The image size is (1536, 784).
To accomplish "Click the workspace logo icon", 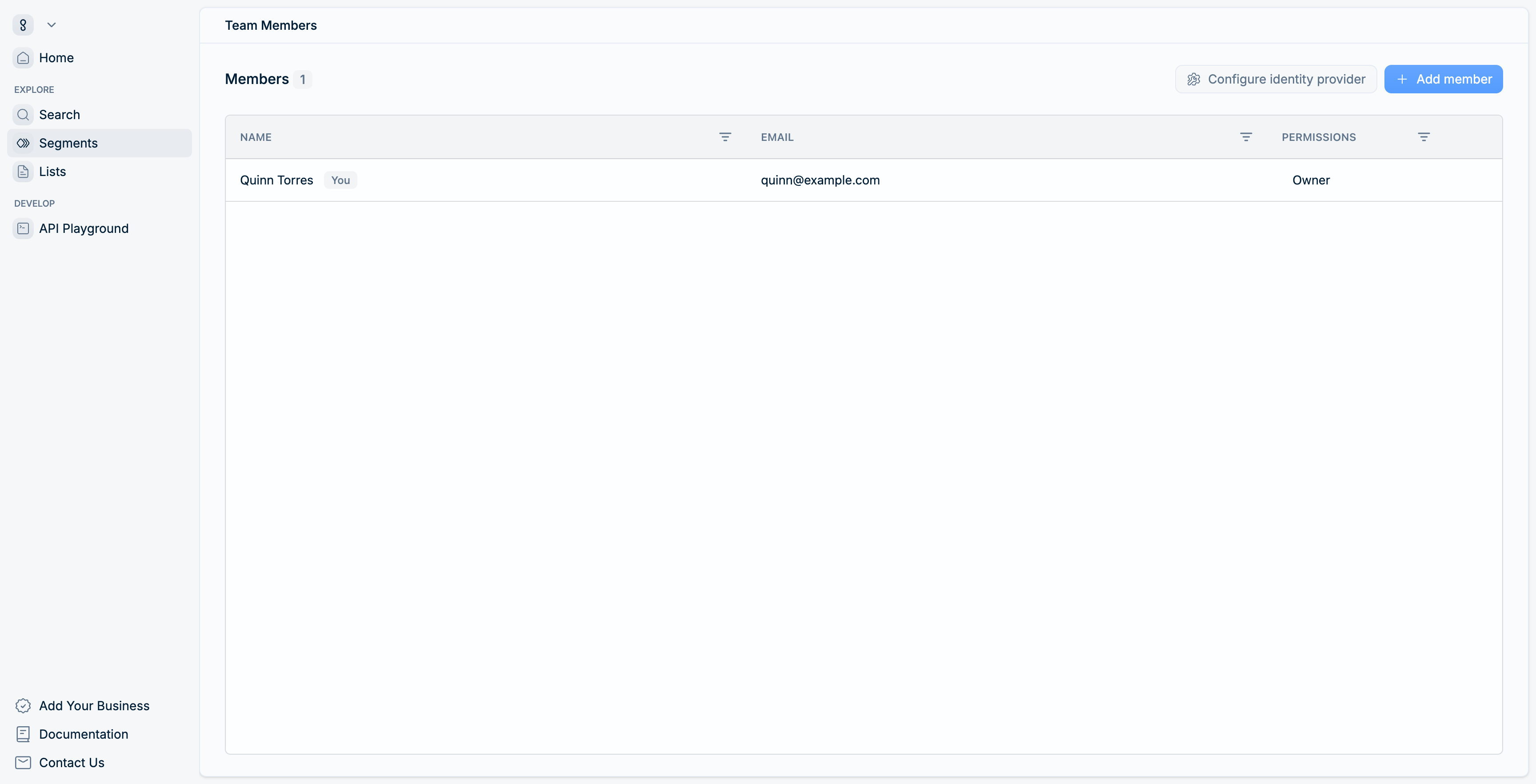I will click(23, 25).
